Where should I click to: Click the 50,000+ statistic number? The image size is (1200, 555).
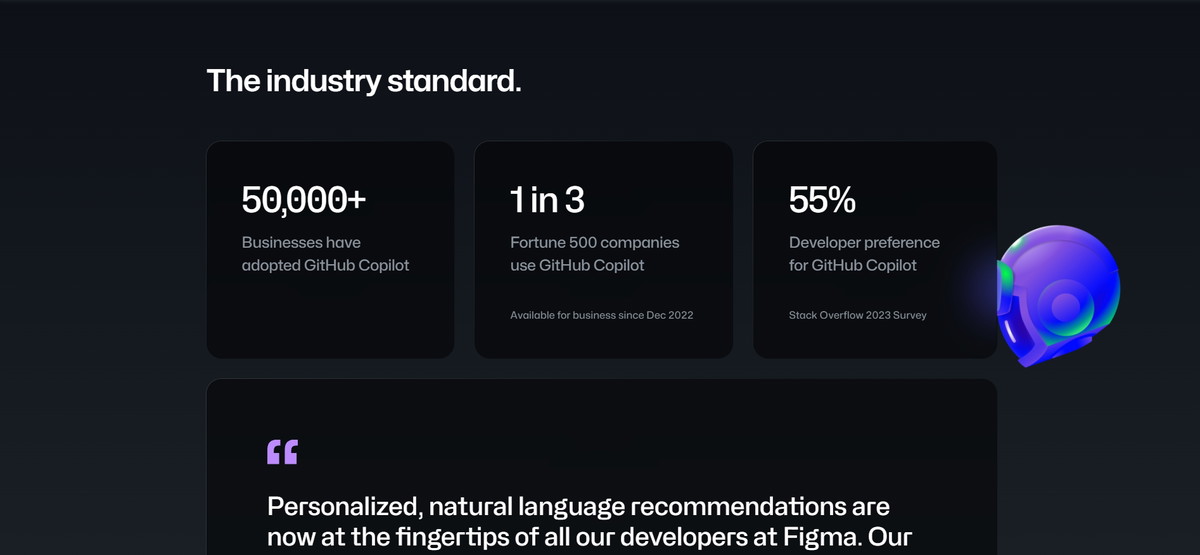304,200
